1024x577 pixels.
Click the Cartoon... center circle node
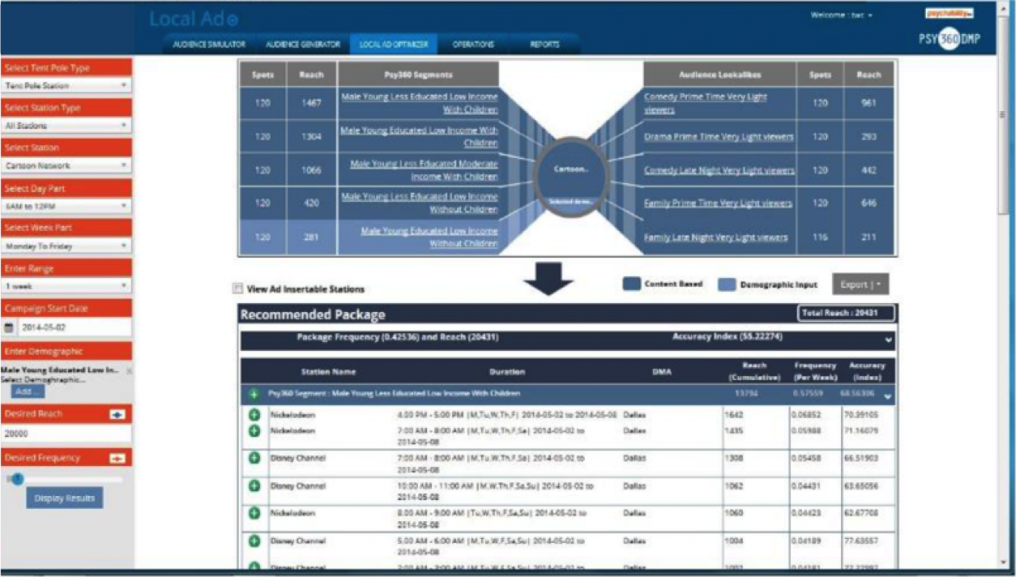click(571, 175)
